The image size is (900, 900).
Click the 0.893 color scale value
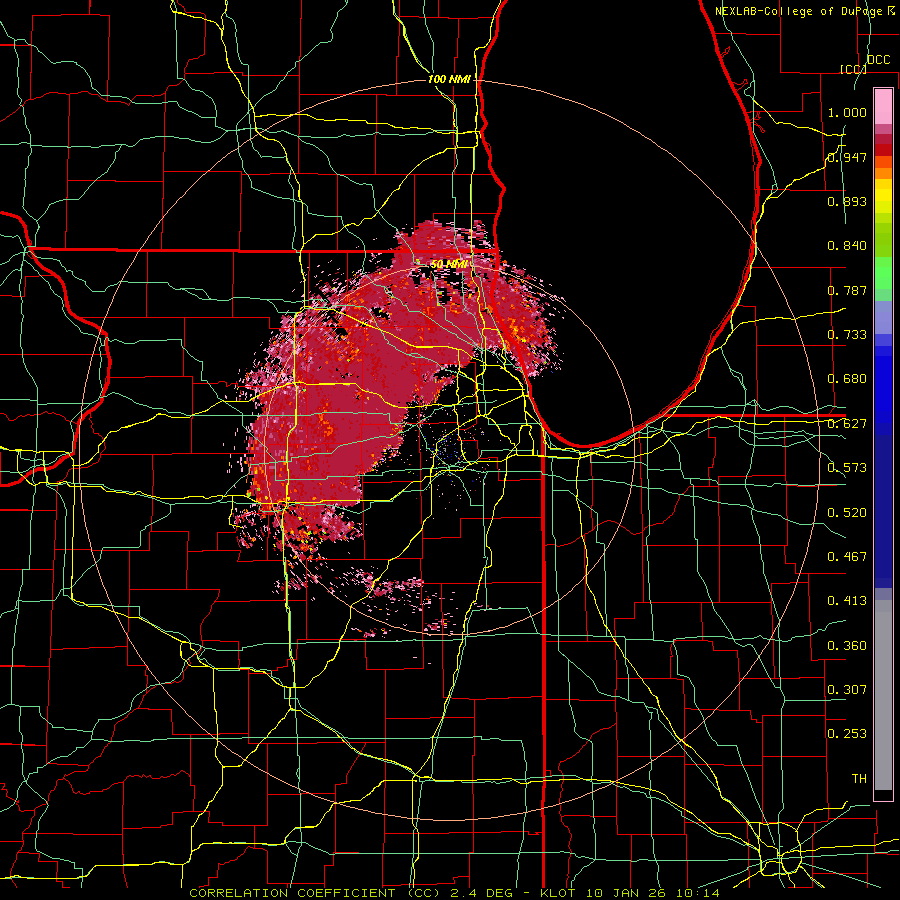pyautogui.click(x=847, y=201)
